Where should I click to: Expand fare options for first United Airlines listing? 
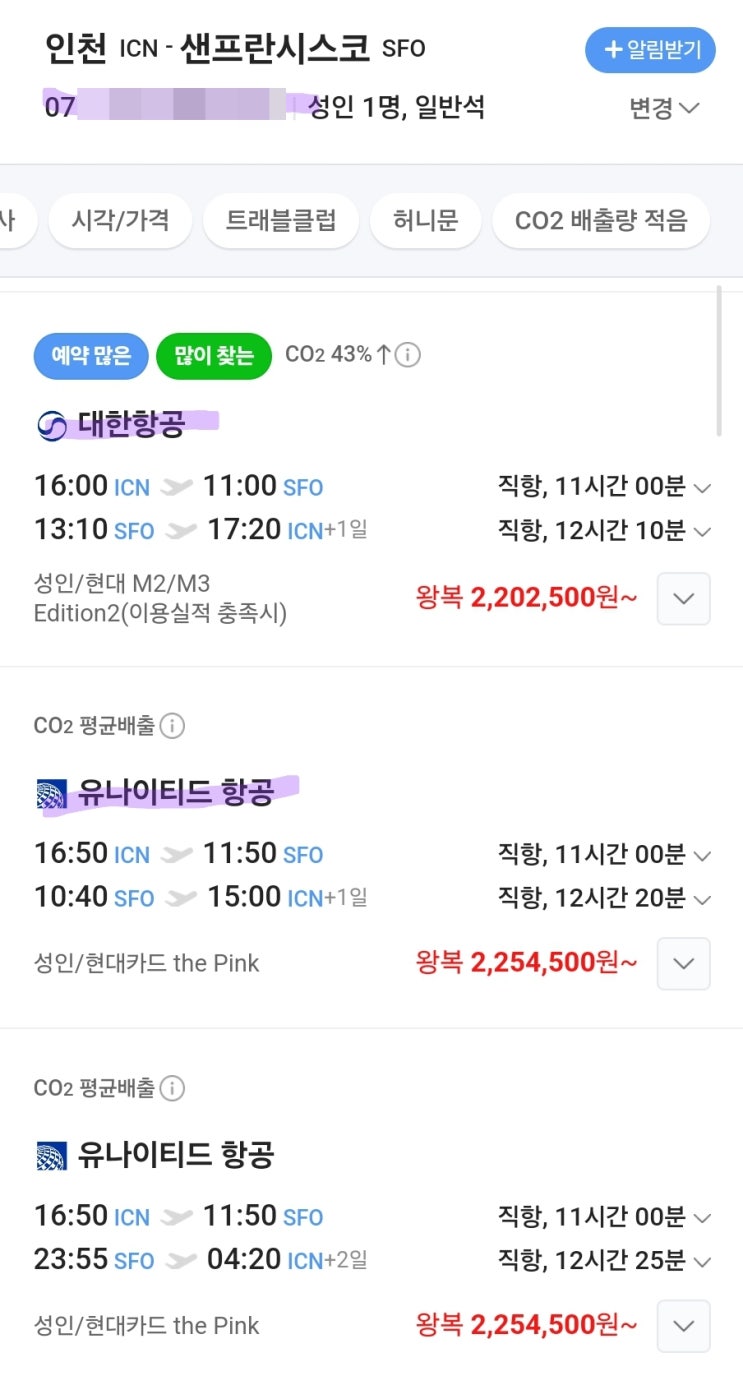pyautogui.click(x=684, y=964)
